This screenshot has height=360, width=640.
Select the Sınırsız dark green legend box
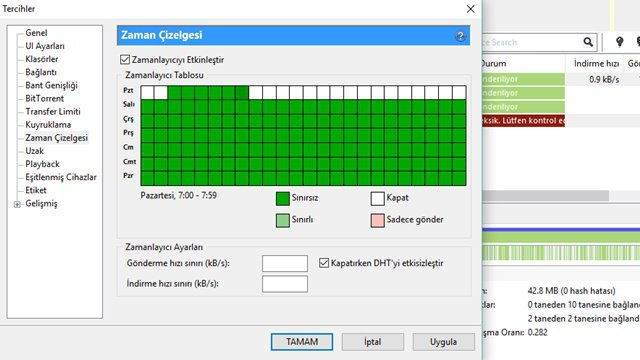point(283,198)
